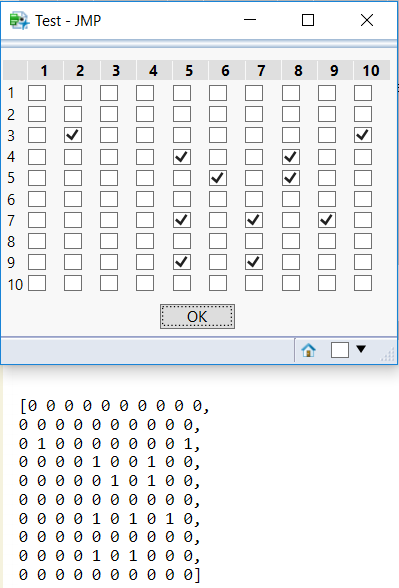The width and height of the screenshot is (399, 588).
Task: Uncheck the row 7 column 9 checkbox
Action: coord(327,220)
